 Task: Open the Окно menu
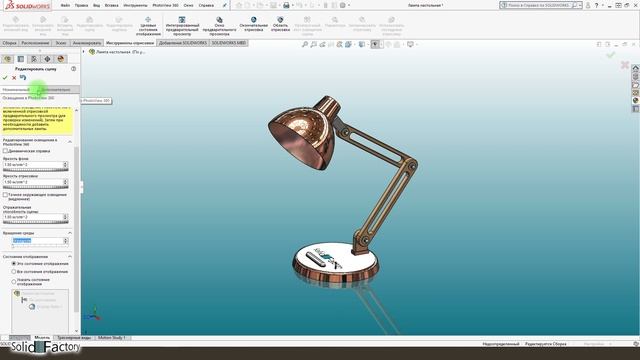coord(188,6)
